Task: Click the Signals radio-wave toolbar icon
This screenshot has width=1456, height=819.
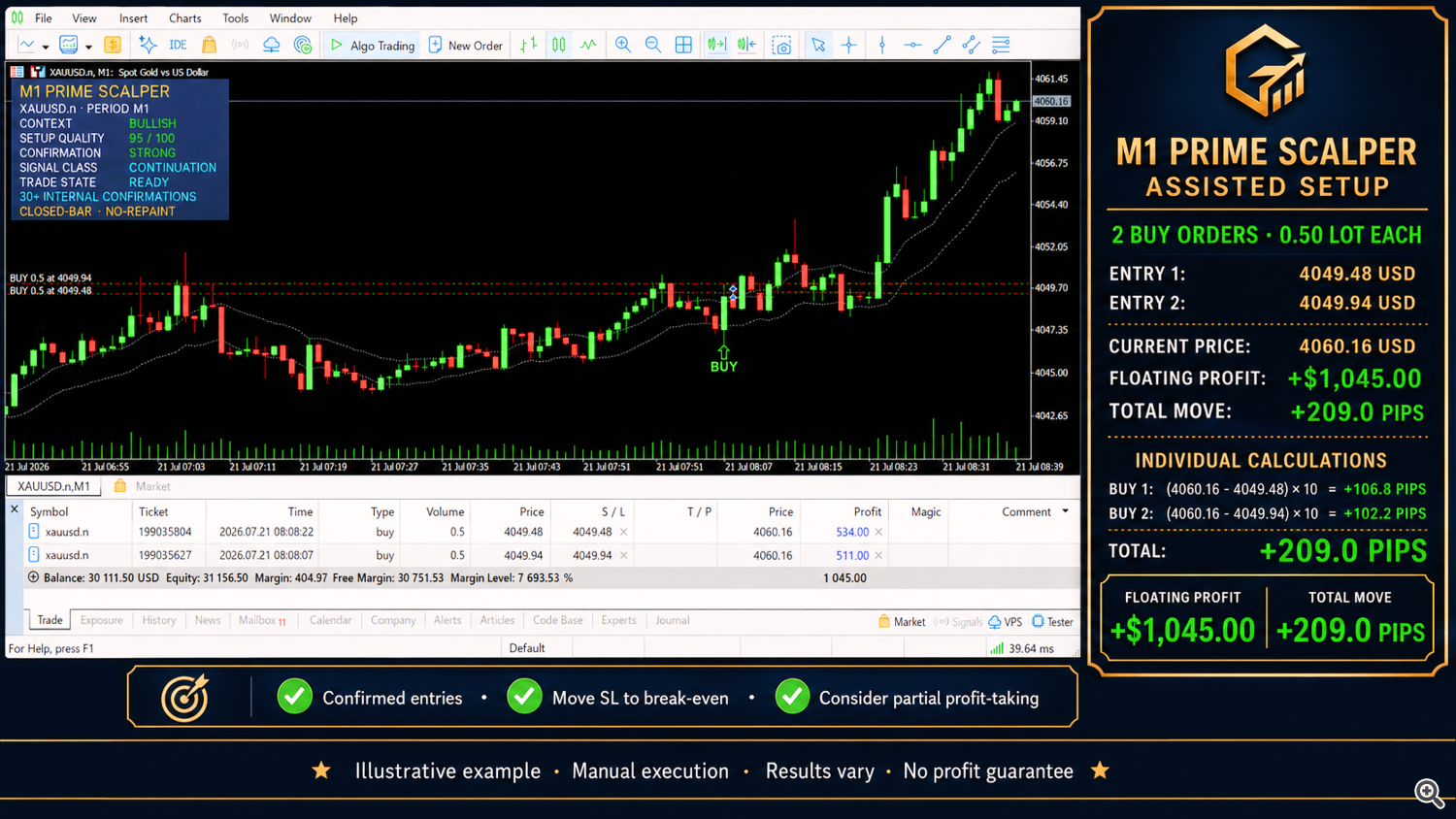Action: click(x=240, y=45)
